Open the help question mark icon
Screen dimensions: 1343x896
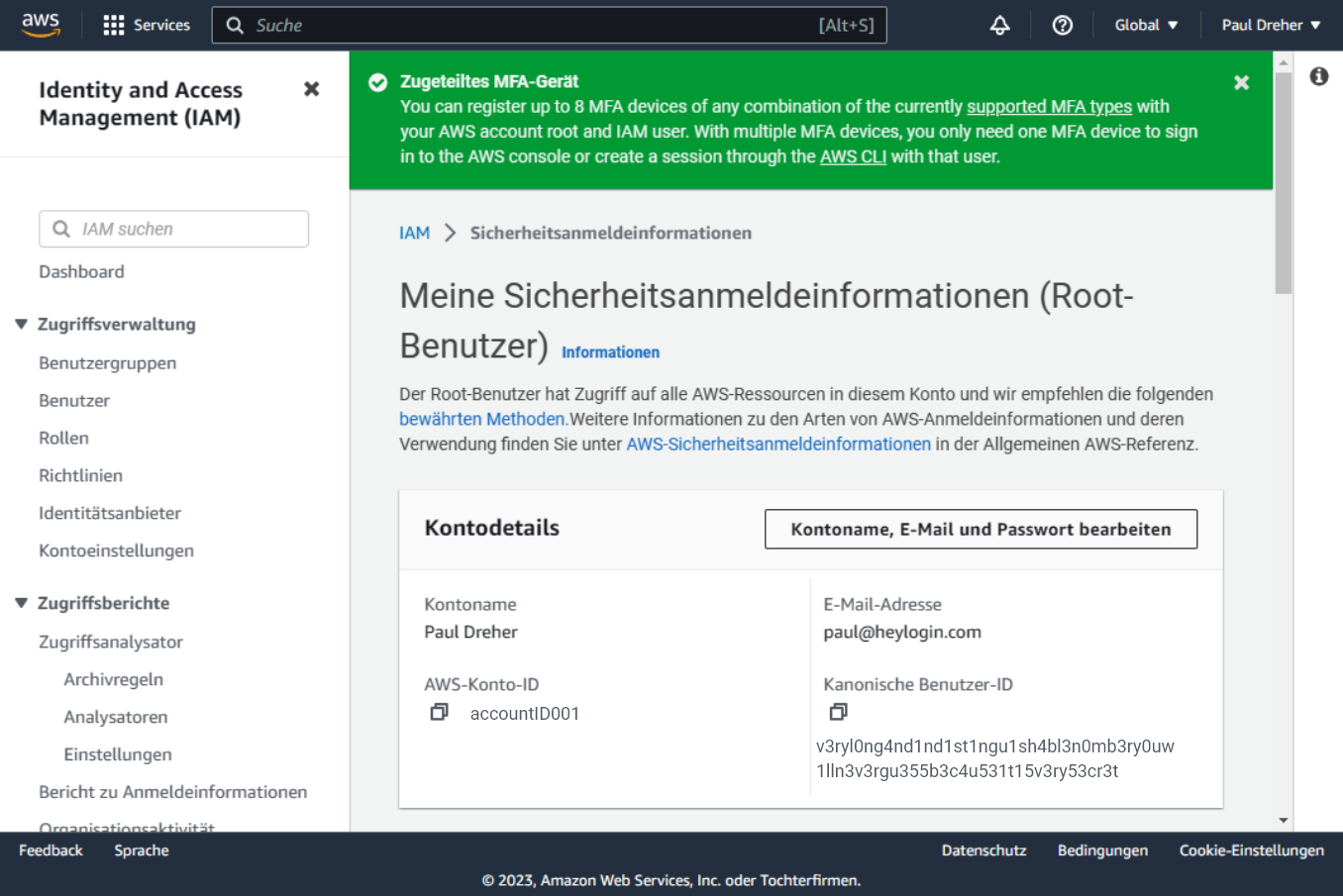(x=1063, y=25)
